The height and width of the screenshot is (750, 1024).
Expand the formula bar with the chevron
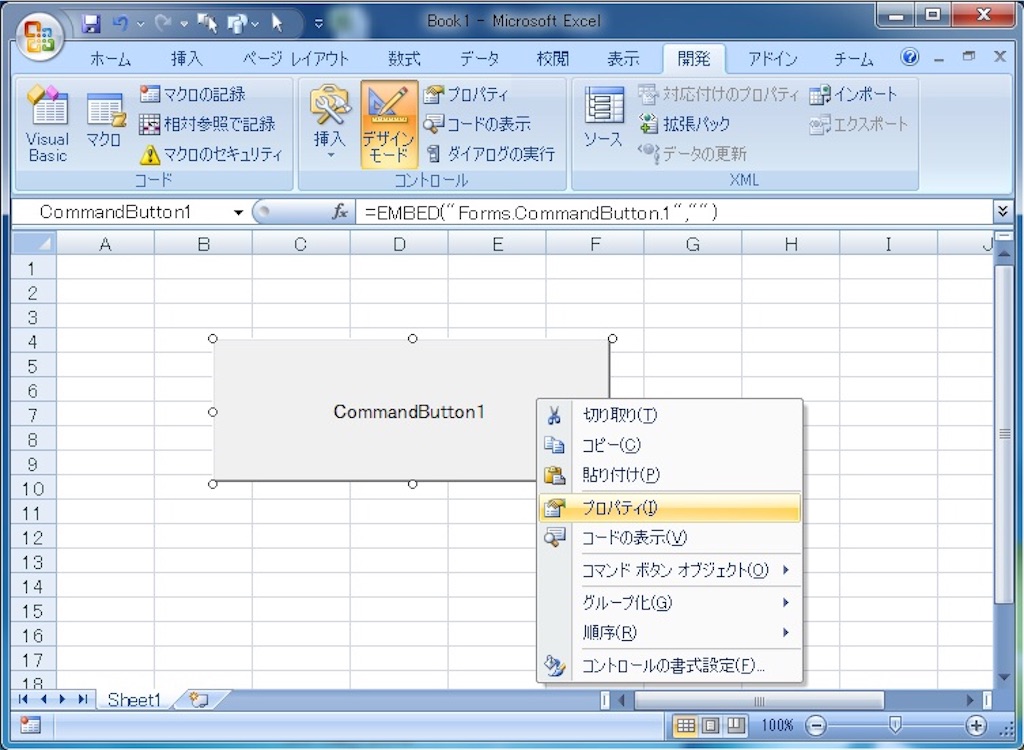[x=1002, y=211]
